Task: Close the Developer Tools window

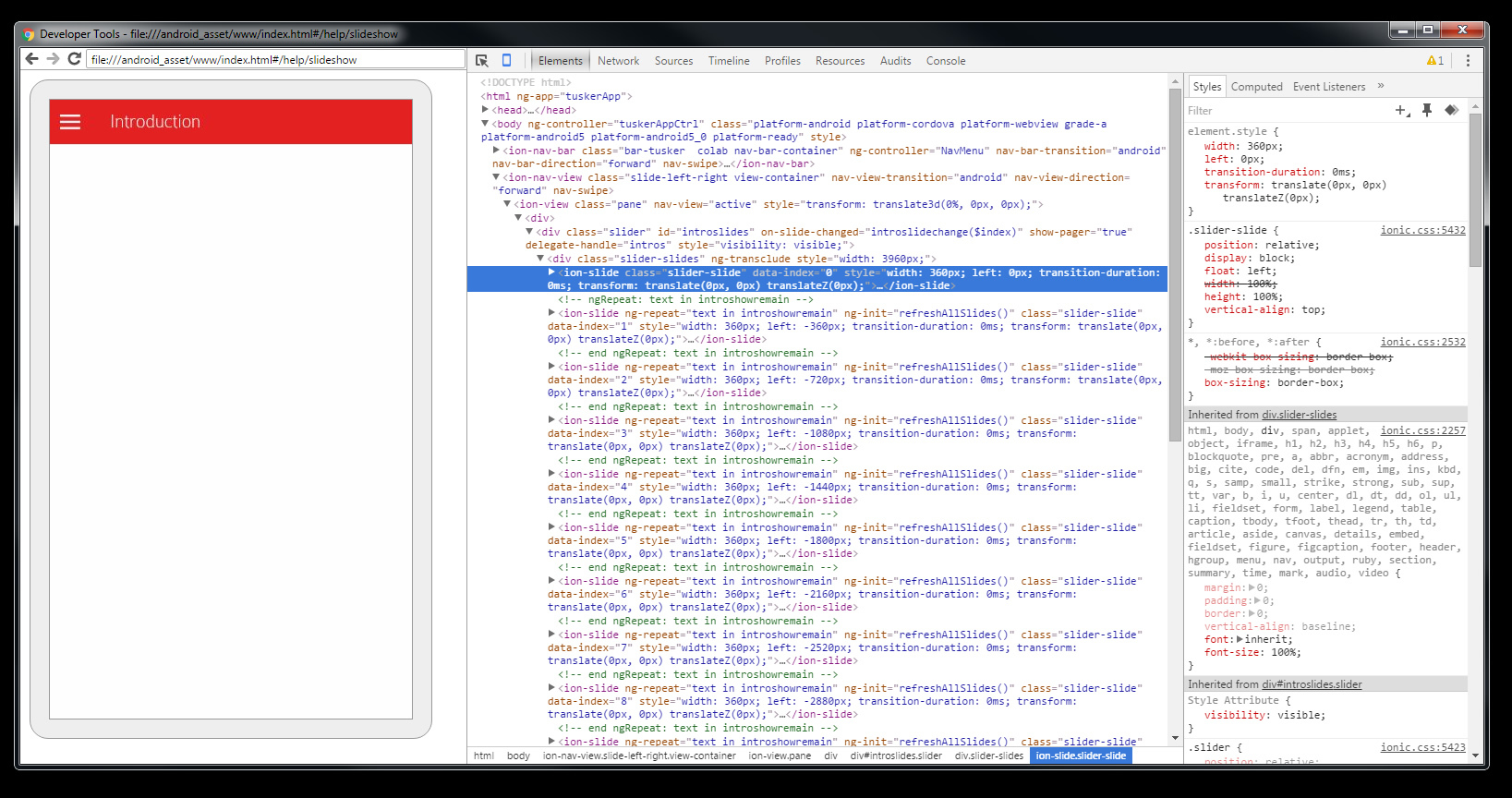Action: tap(1462, 30)
